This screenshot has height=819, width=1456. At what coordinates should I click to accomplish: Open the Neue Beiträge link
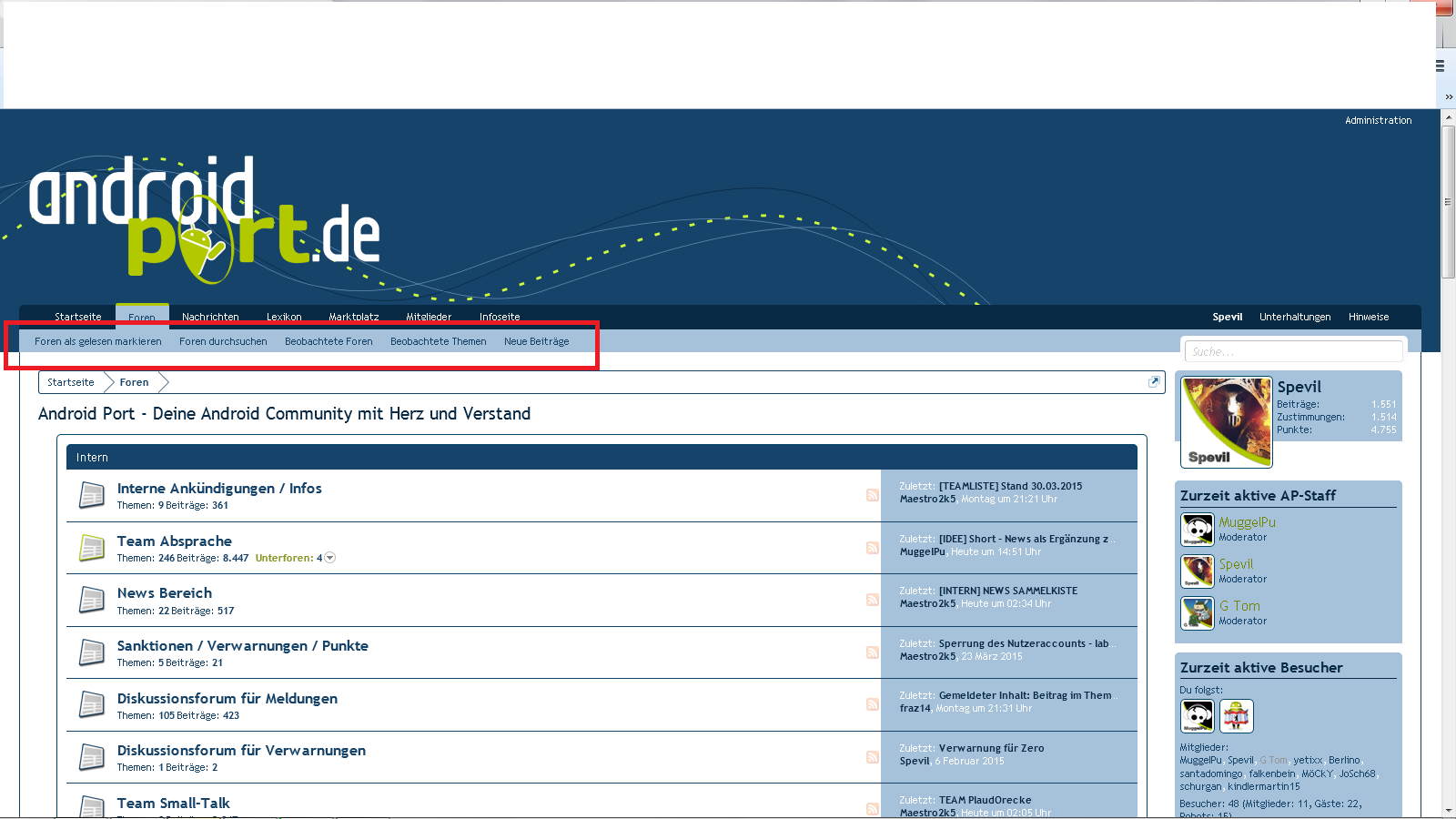(536, 341)
